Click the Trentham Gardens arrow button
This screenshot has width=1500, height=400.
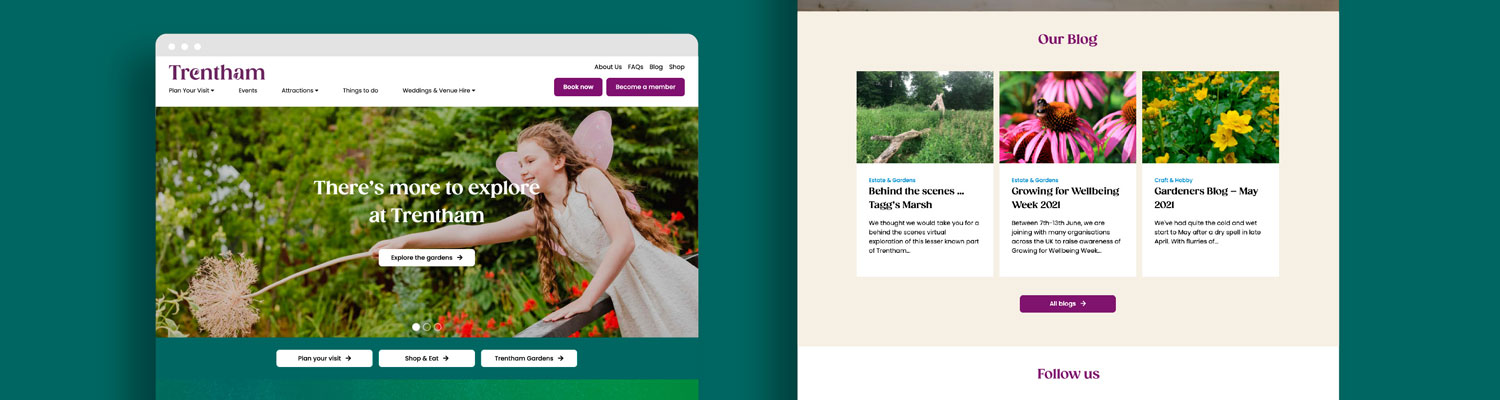click(x=528, y=358)
